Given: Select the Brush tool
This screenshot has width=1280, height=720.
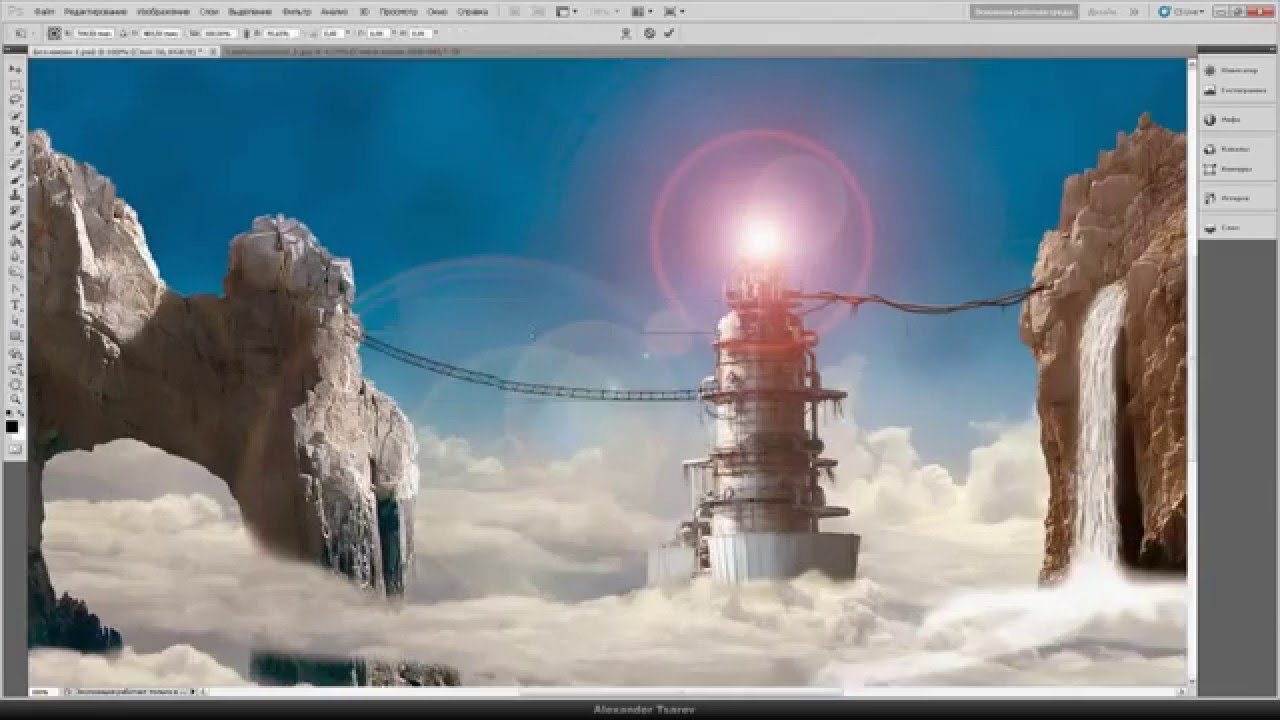Looking at the screenshot, I should click(x=15, y=179).
